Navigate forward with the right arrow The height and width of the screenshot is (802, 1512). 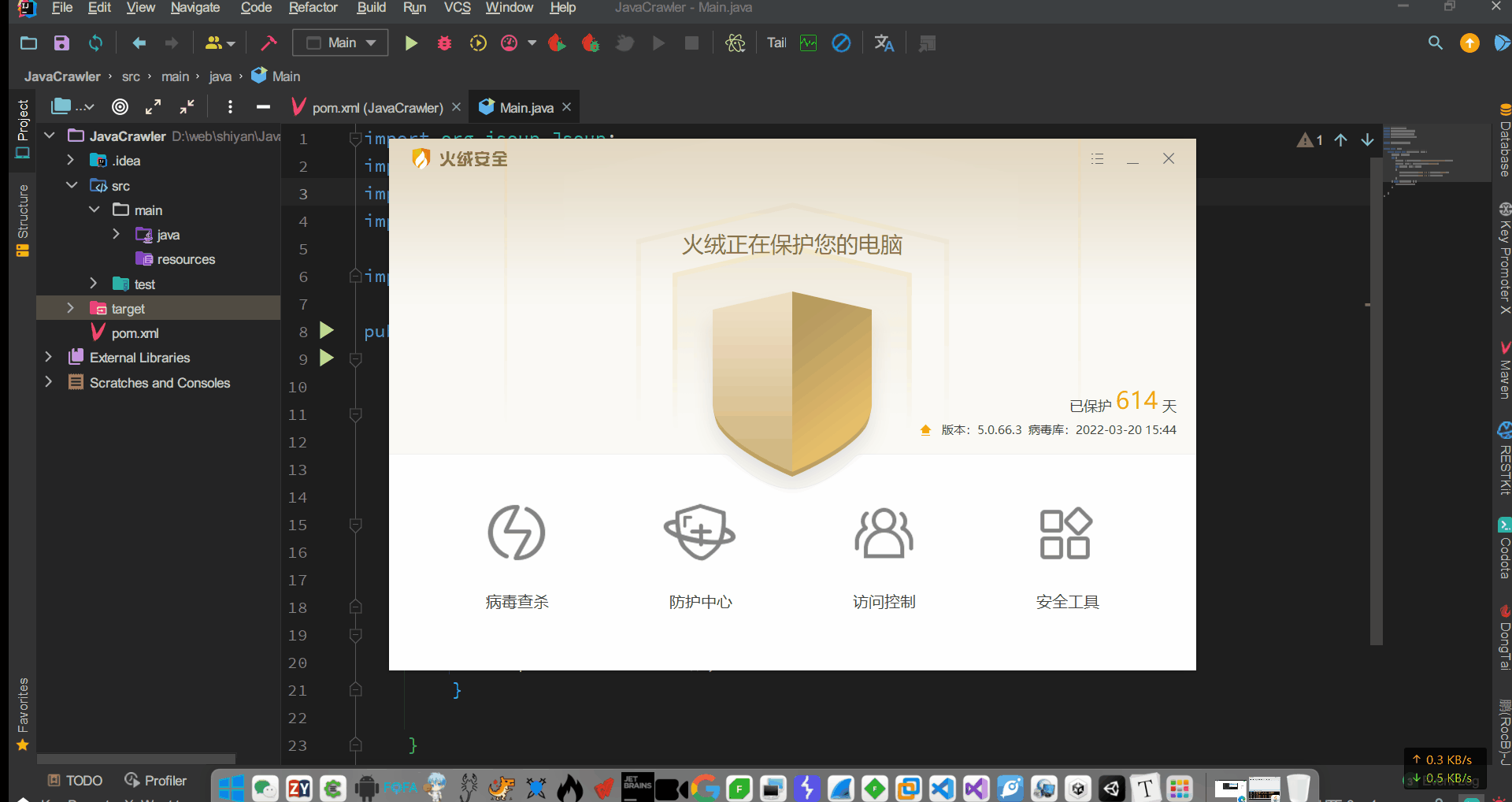(171, 43)
